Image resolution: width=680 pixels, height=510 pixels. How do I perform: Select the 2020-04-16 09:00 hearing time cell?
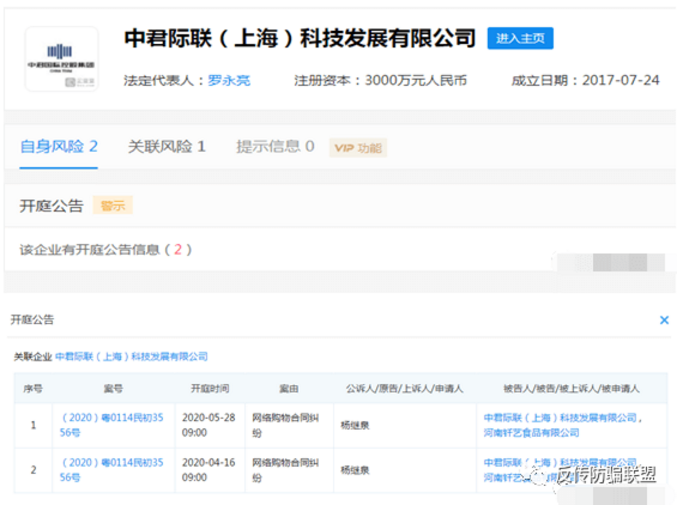coord(209,470)
